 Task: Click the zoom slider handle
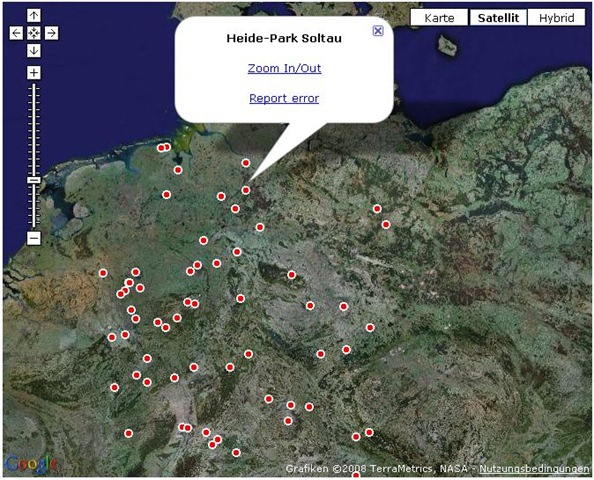tap(34, 180)
